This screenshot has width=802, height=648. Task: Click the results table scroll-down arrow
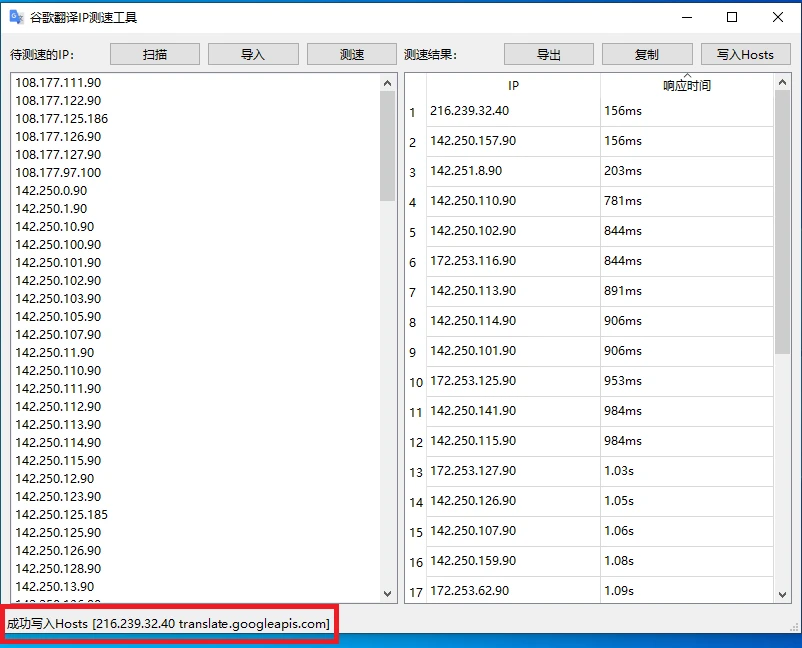pos(782,594)
